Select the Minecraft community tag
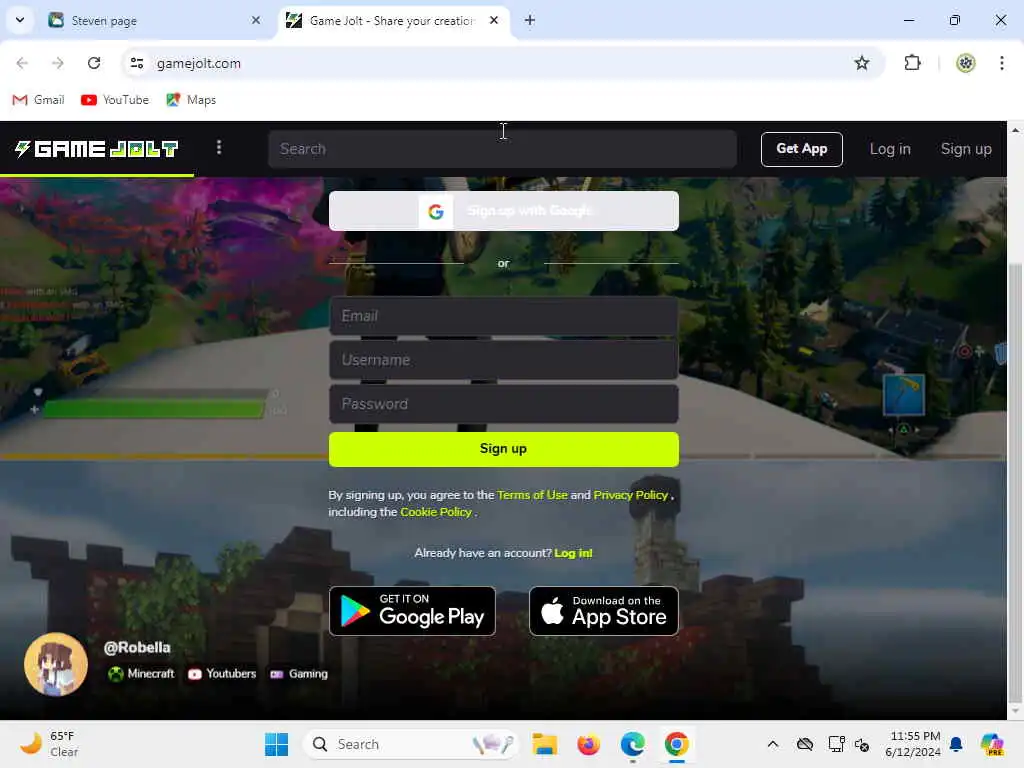The width and height of the screenshot is (1024, 768). [x=141, y=673]
